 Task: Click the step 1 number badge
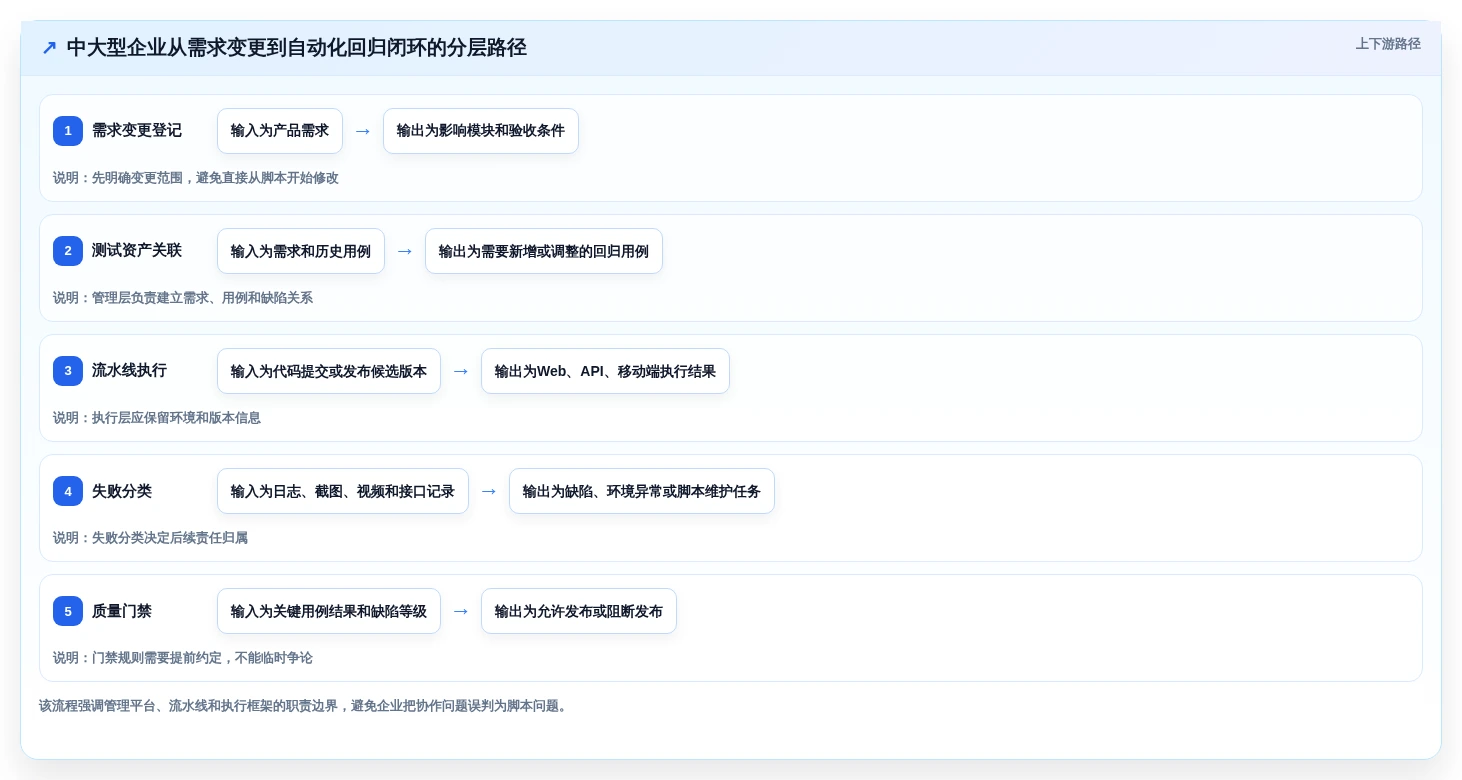click(x=68, y=131)
